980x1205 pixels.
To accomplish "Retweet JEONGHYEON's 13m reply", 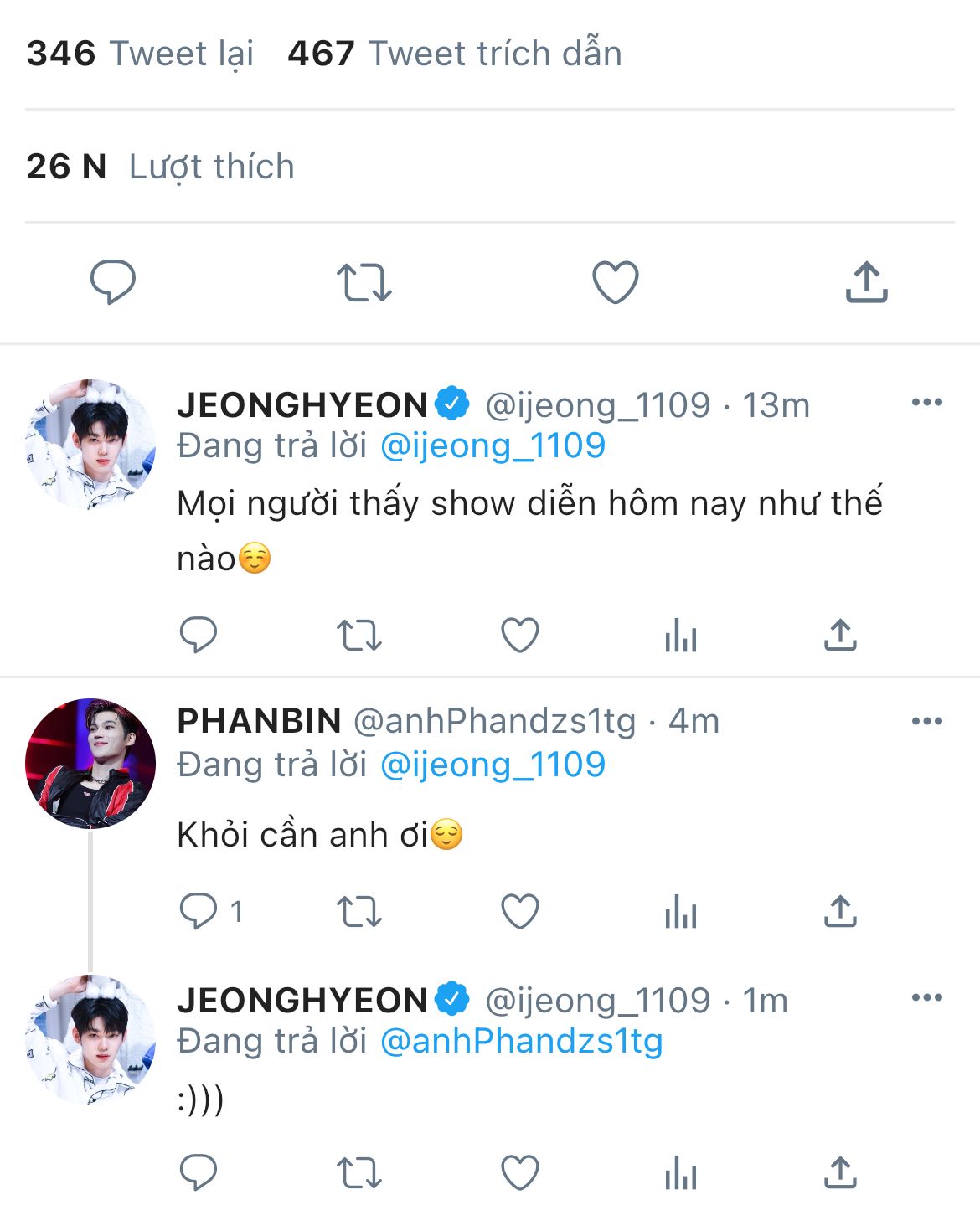I will pyautogui.click(x=358, y=635).
